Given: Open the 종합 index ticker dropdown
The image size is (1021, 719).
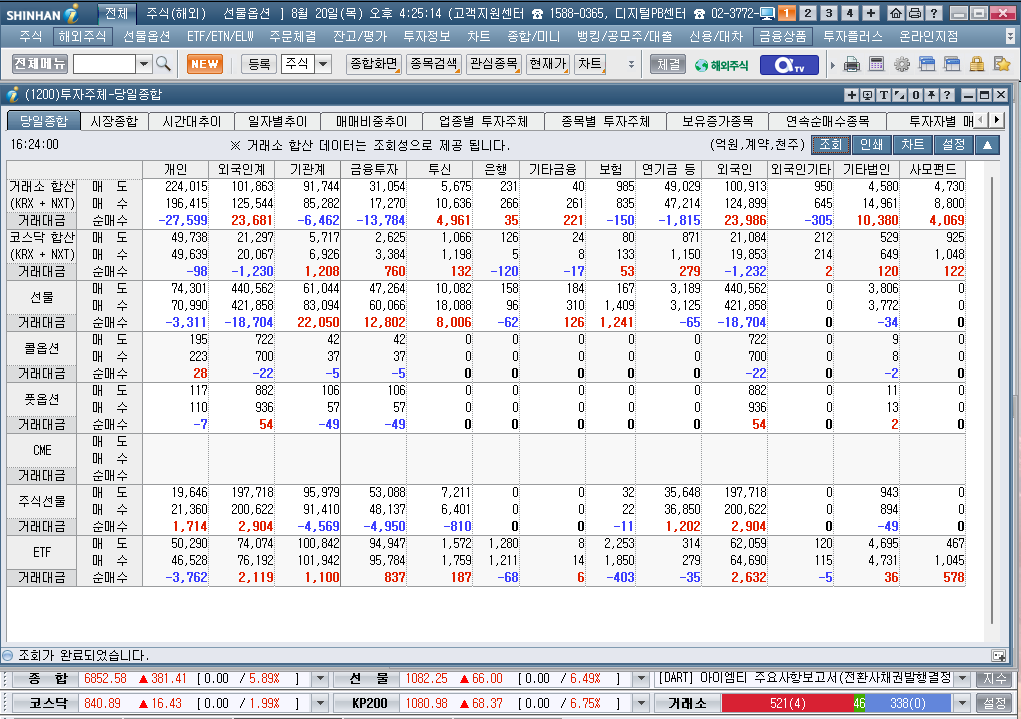Looking at the screenshot, I should pyautogui.click(x=320, y=679).
